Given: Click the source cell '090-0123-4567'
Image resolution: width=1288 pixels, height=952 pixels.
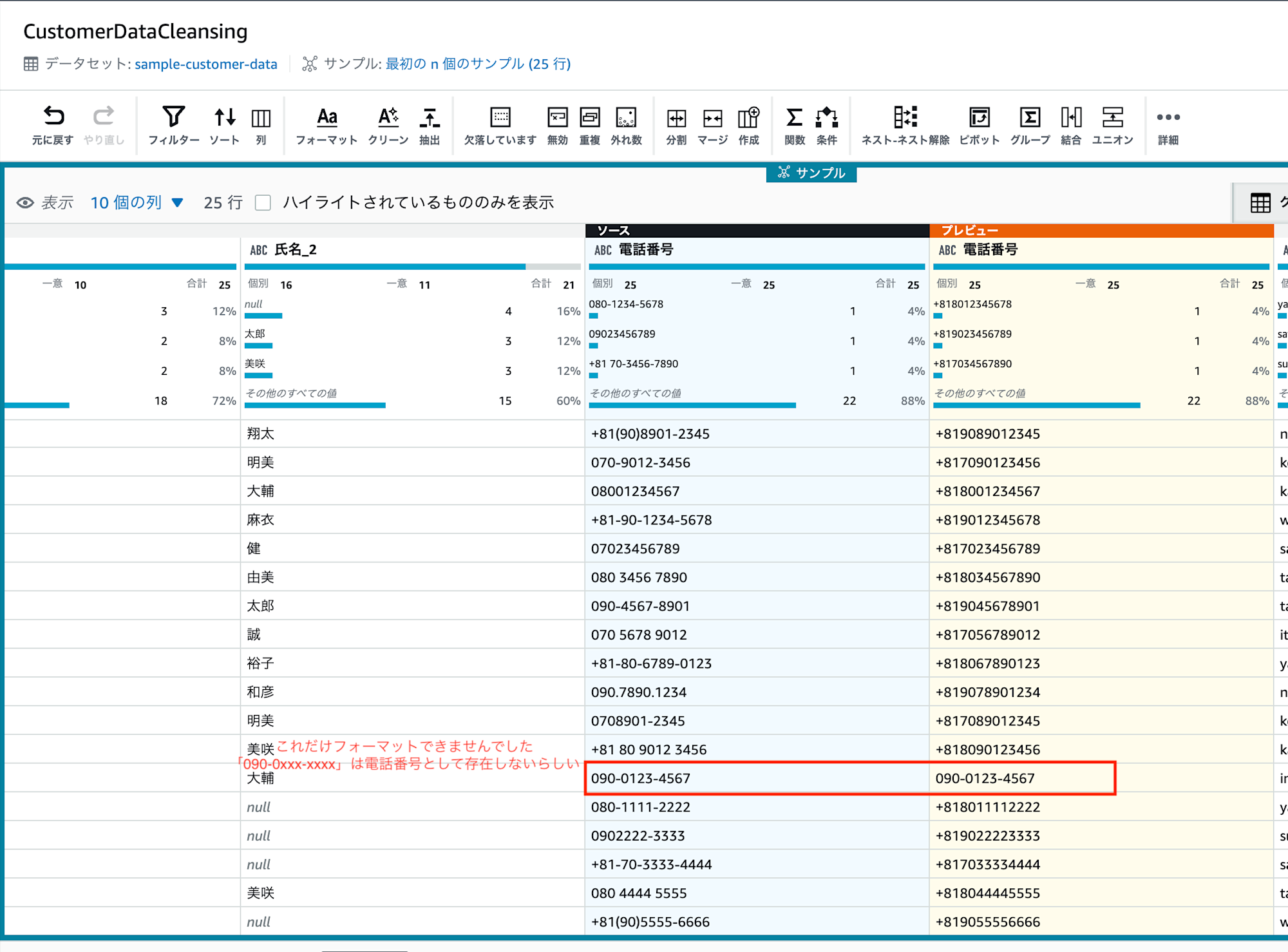Looking at the screenshot, I should (757, 778).
